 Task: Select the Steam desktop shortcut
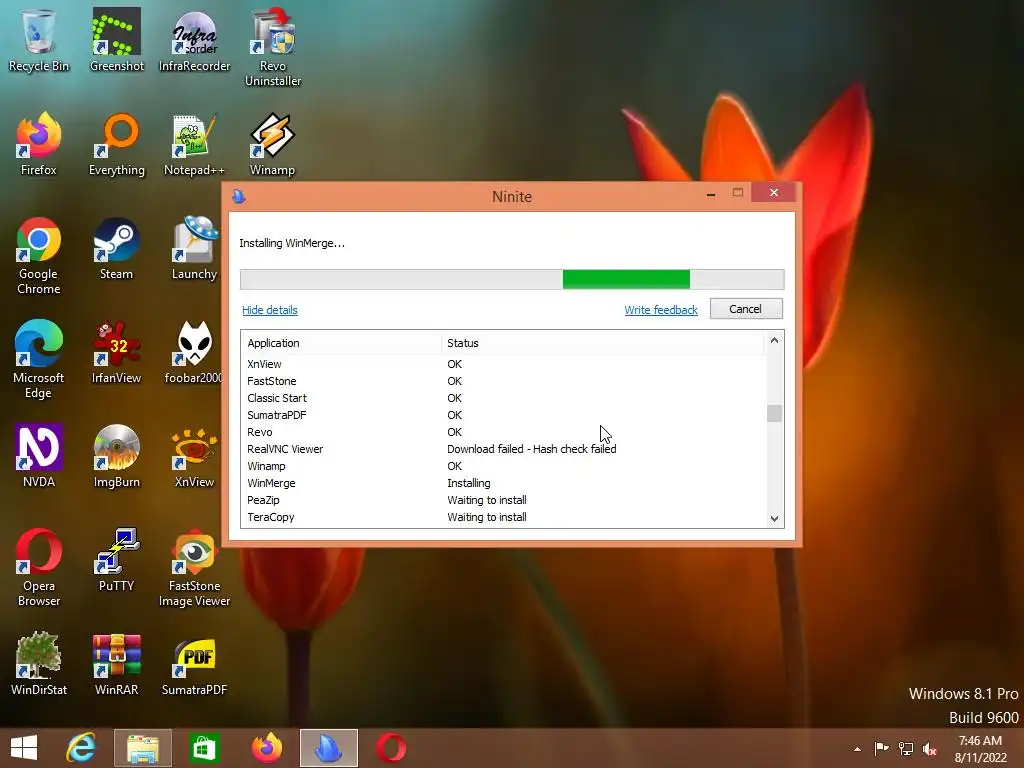tap(116, 248)
